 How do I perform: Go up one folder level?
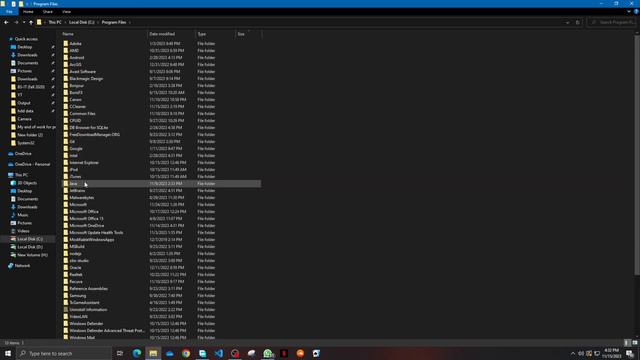(x=31, y=22)
